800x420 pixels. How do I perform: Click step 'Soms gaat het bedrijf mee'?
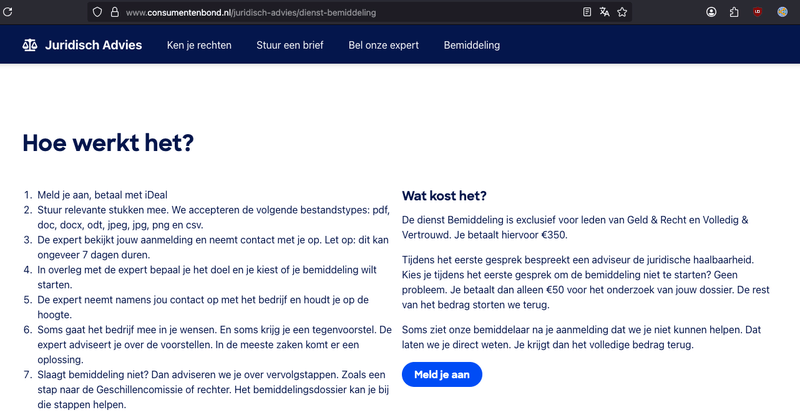(214, 344)
